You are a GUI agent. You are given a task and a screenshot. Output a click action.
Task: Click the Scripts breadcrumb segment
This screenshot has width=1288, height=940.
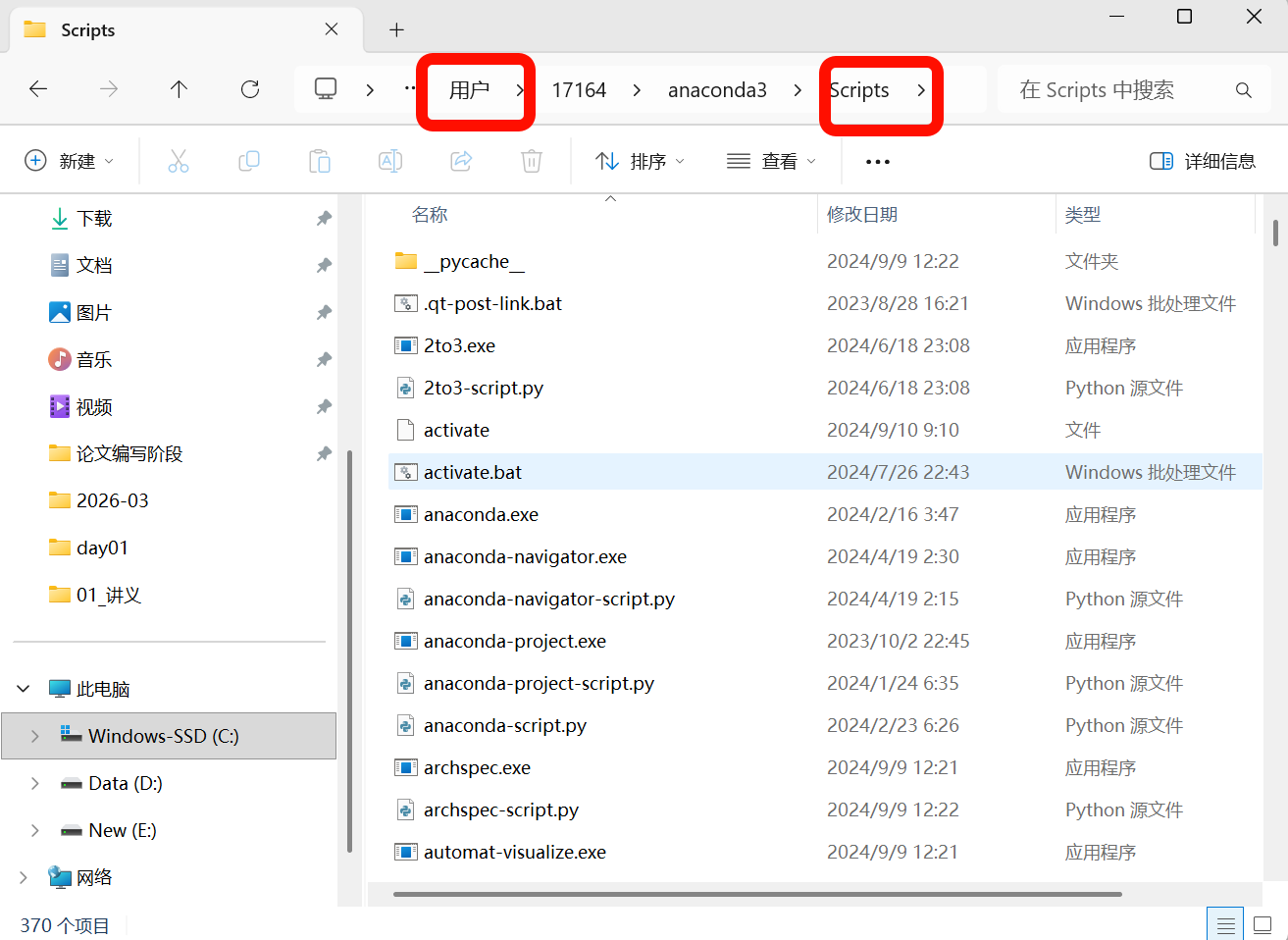coord(859,90)
